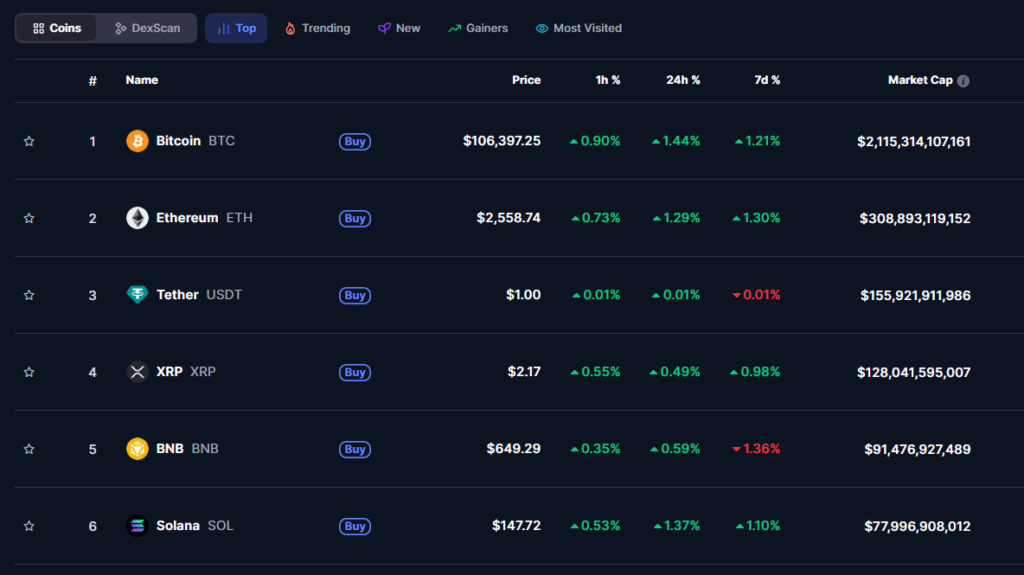The image size is (1024, 575).
Task: Open the BNB coin page link
Action: coord(187,448)
